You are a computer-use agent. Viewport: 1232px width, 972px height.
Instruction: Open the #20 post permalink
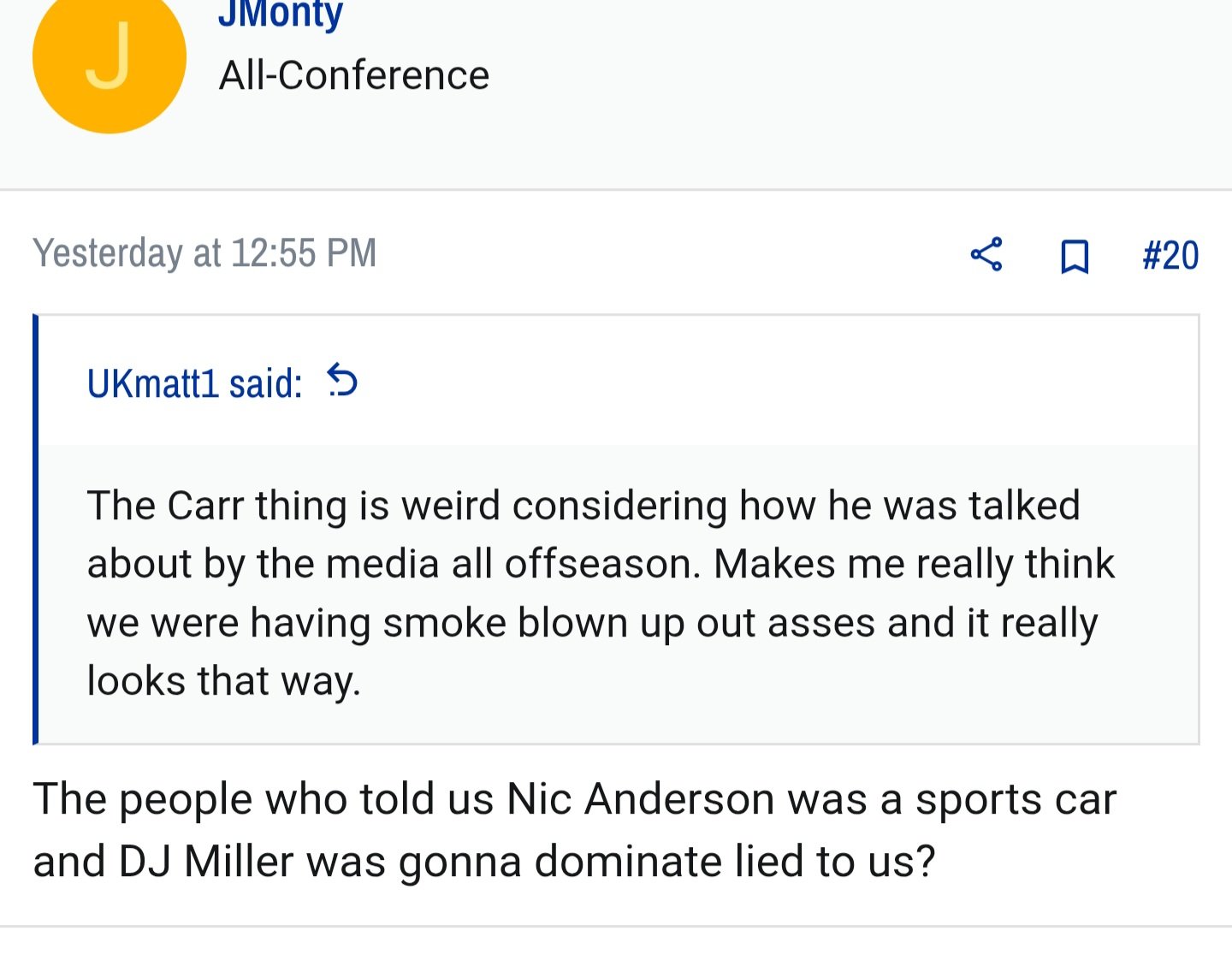[x=1170, y=255]
